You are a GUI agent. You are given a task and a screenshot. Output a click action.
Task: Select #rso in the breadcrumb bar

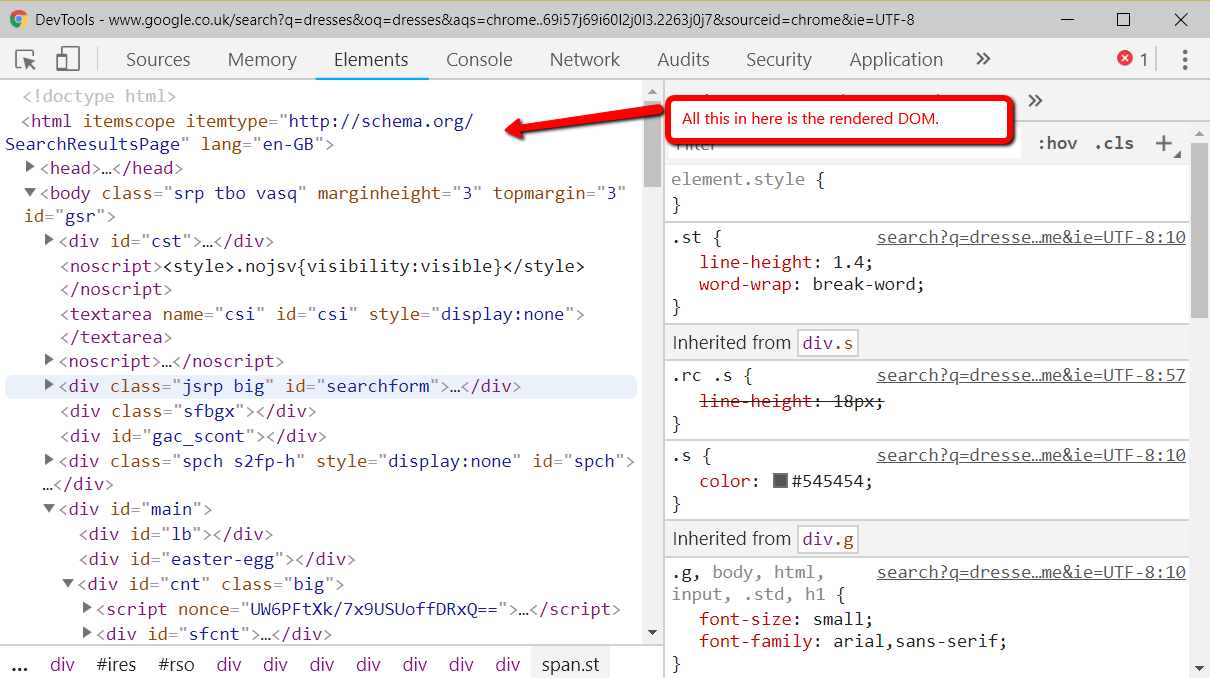tap(177, 665)
